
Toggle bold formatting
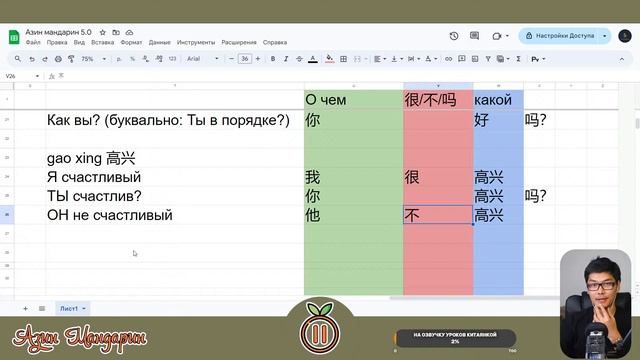click(x=273, y=59)
